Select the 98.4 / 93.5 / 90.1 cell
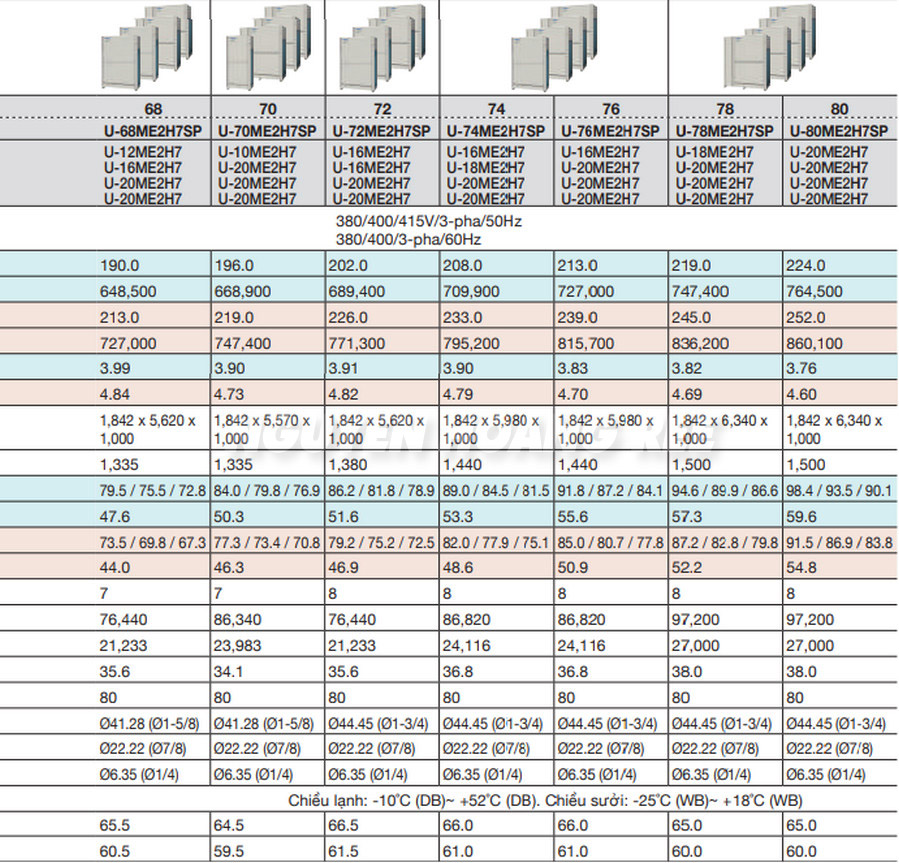Viewport: 899px width, 863px height. [840, 490]
